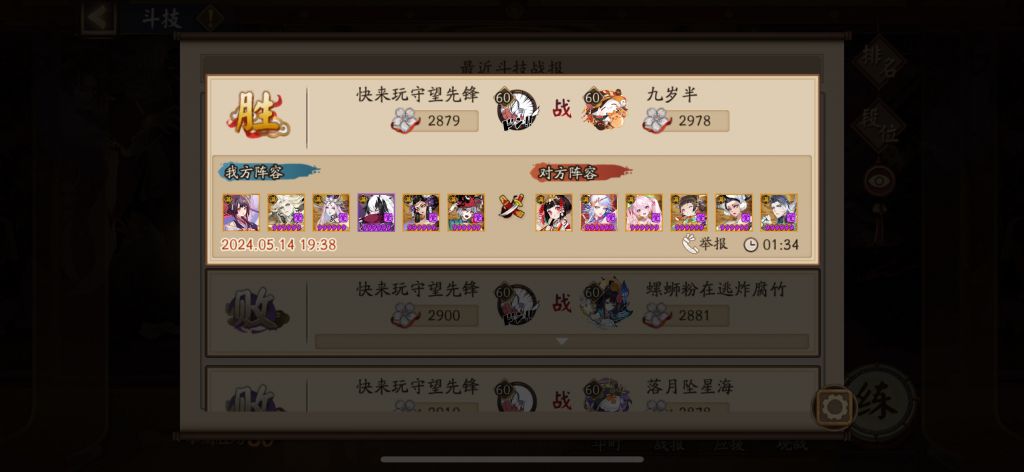
Task: Tap the 练 practice round button
Action: pos(878,401)
